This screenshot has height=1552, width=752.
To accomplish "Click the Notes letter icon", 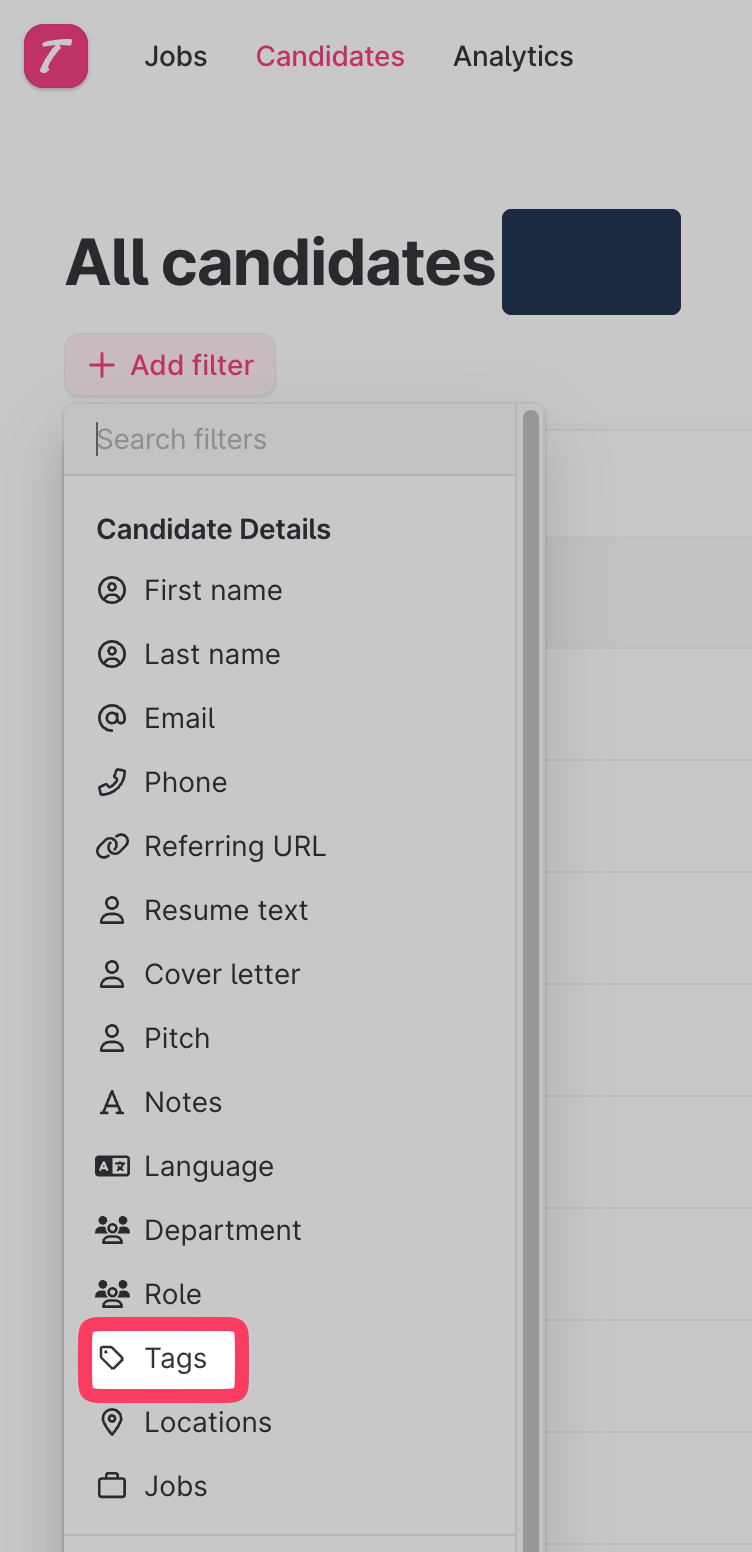I will pos(112,1102).
